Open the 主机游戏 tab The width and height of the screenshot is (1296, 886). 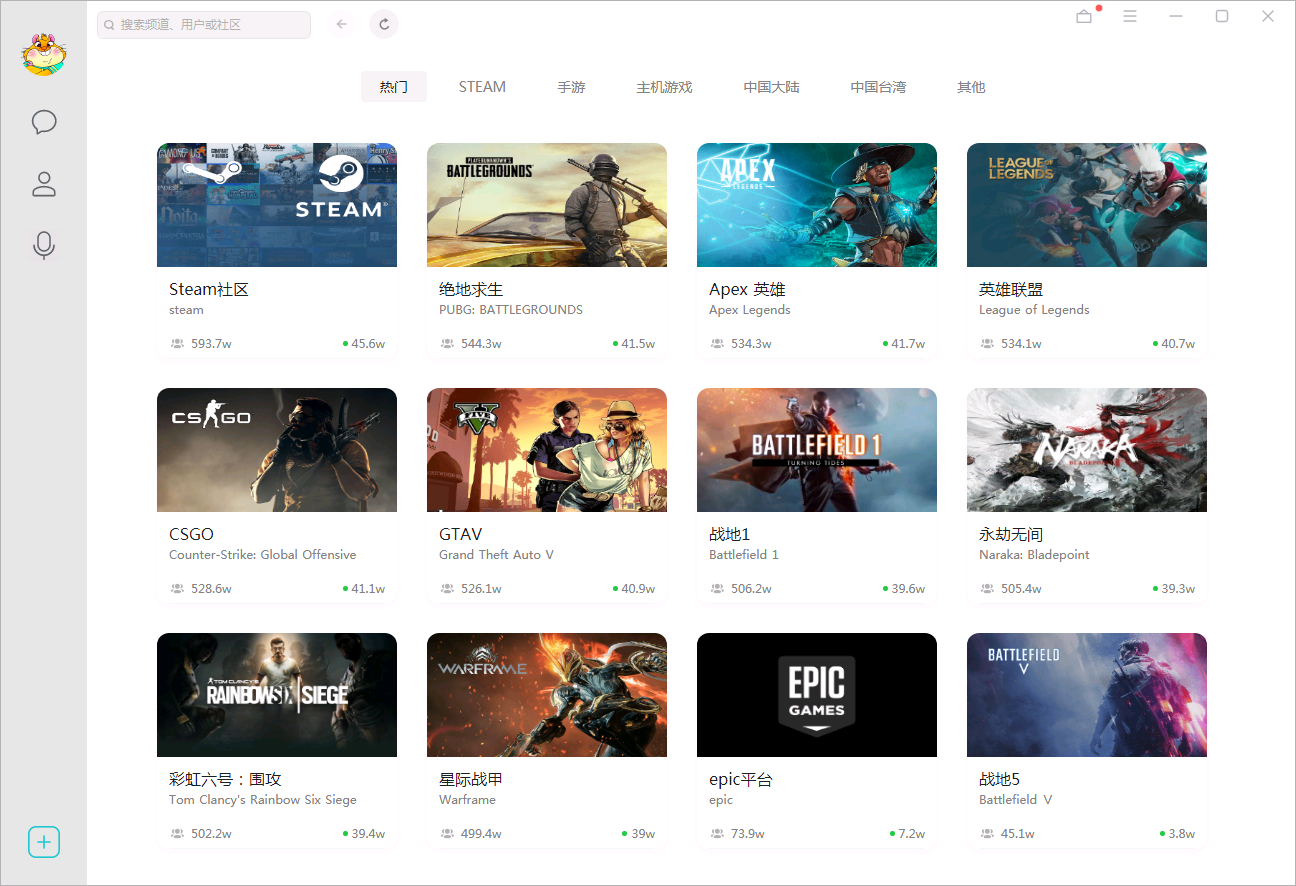(x=664, y=87)
